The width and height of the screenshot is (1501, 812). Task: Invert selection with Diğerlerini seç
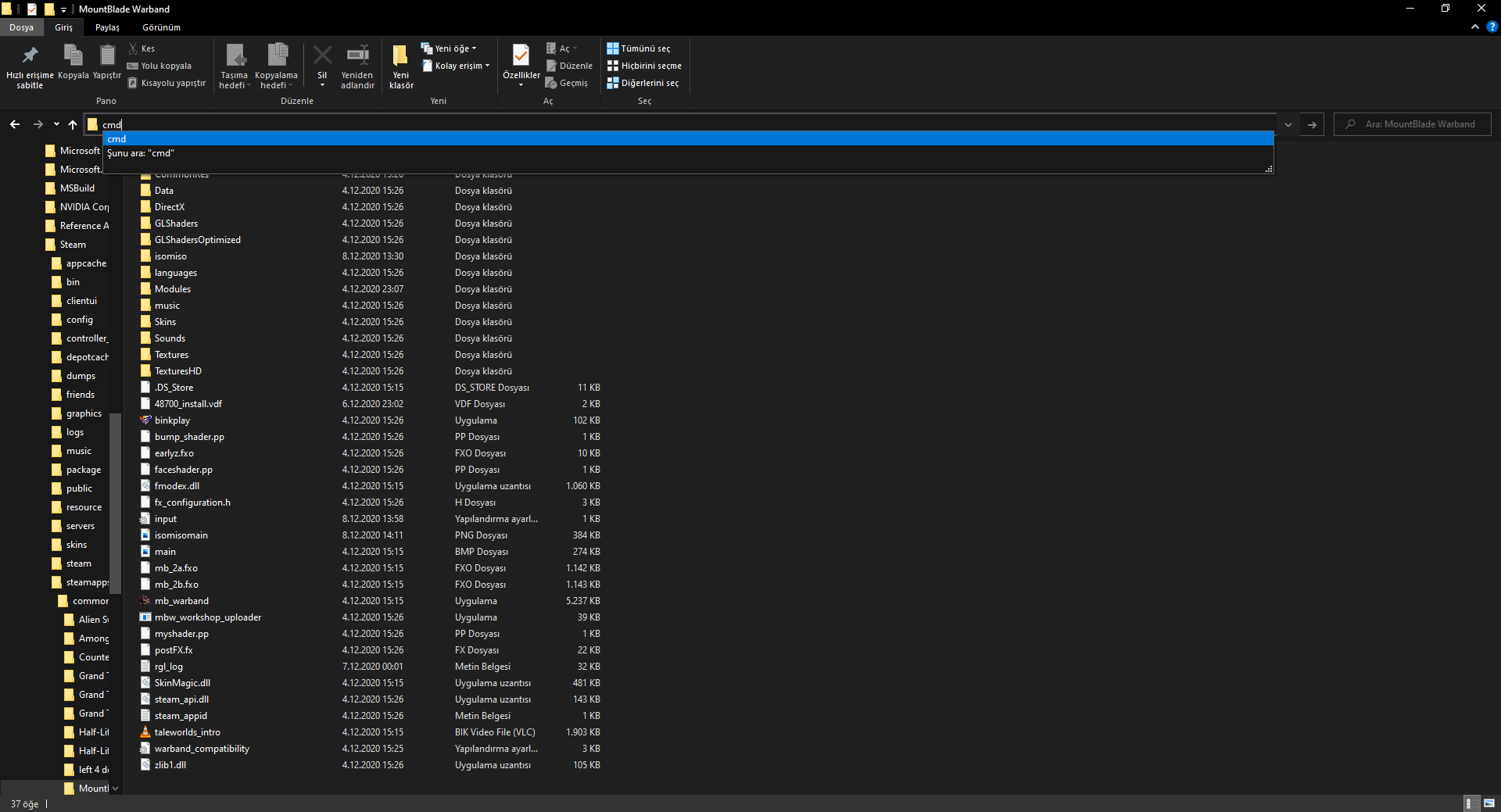(x=643, y=83)
